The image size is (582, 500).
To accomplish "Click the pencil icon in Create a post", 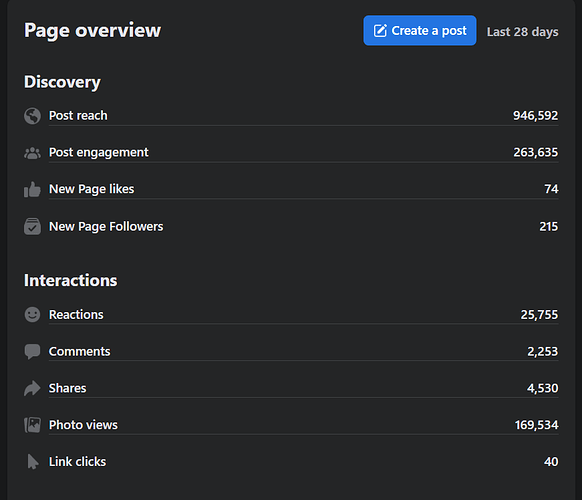I will point(380,30).
